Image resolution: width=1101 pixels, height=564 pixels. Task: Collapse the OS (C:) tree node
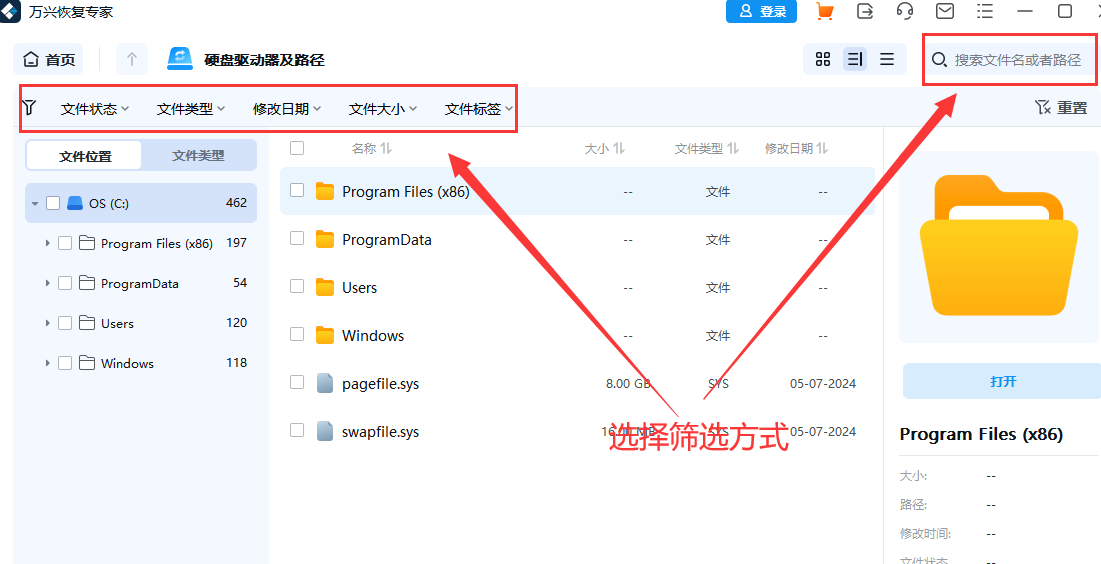tap(34, 204)
